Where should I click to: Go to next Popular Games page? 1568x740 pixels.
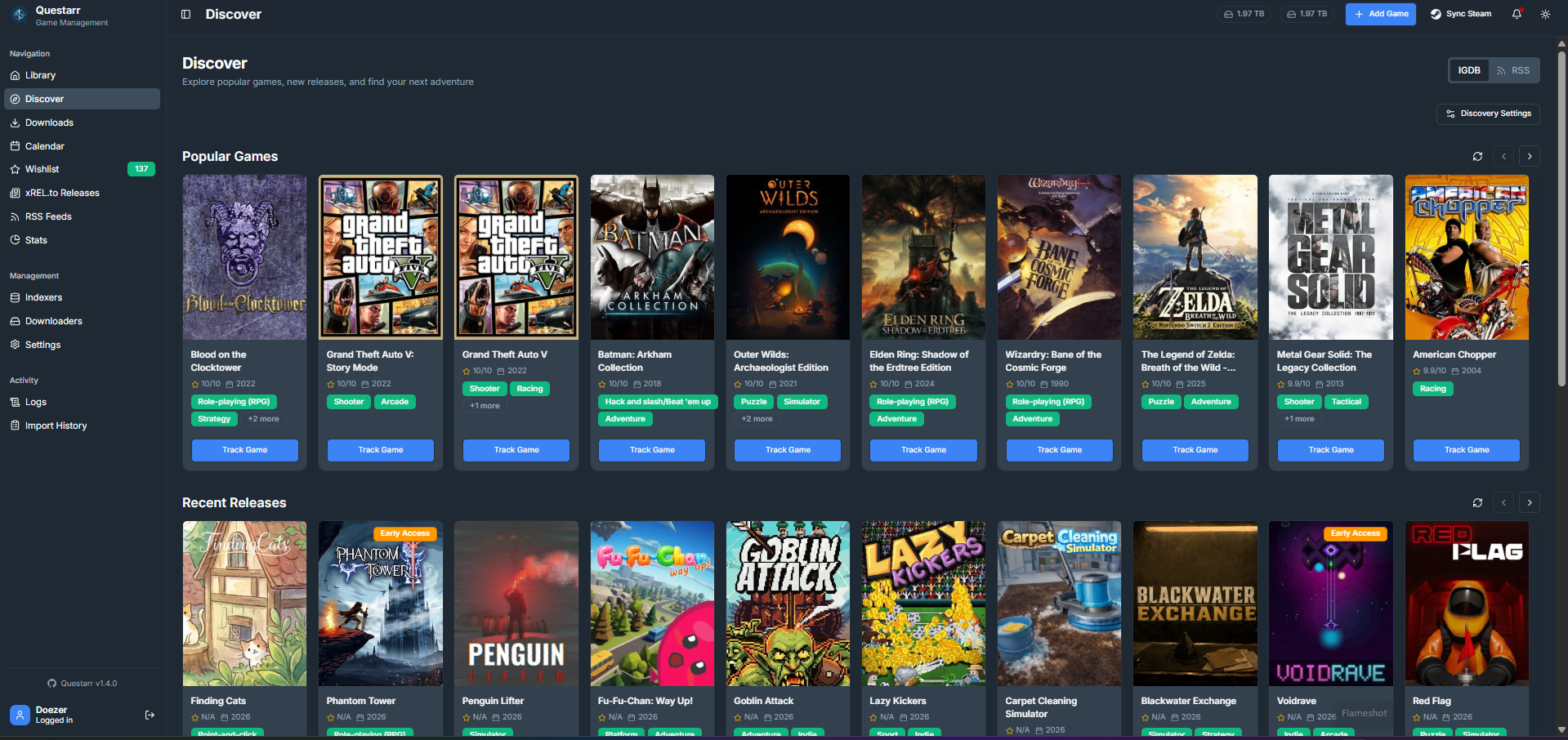coord(1530,156)
